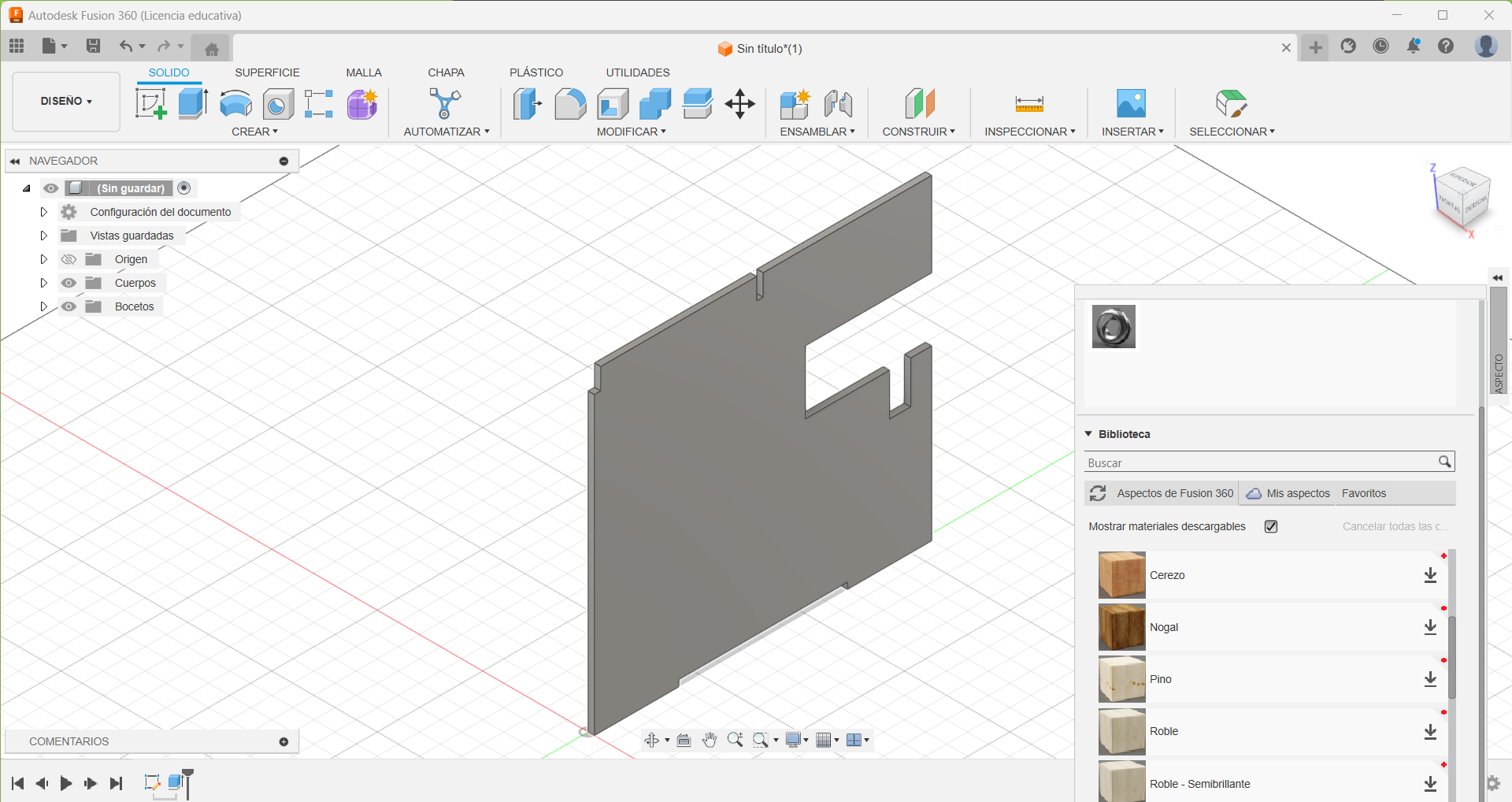Open the data panel grid icon
Viewport: 1512px width, 802px height.
point(17,46)
